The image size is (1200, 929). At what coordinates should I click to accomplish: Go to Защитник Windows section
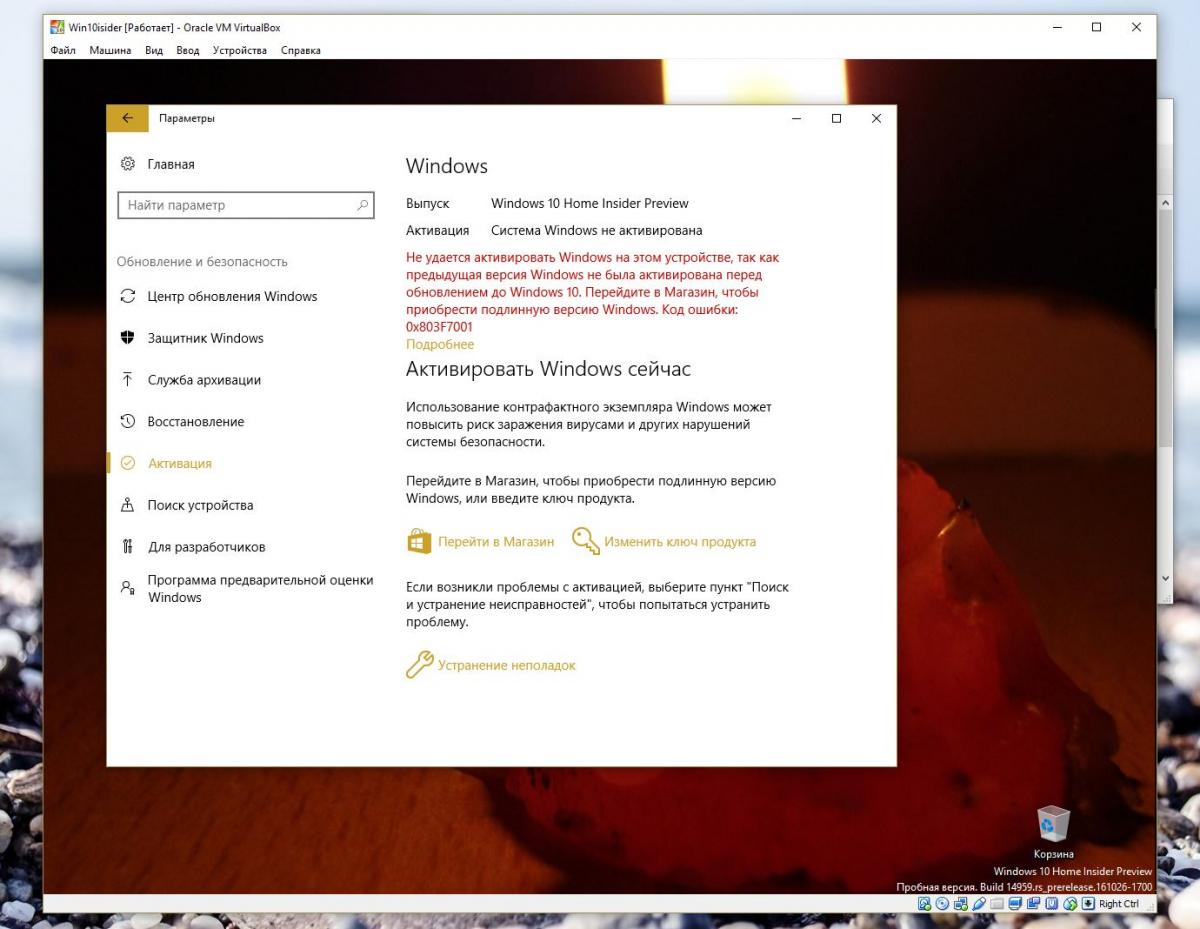point(205,338)
